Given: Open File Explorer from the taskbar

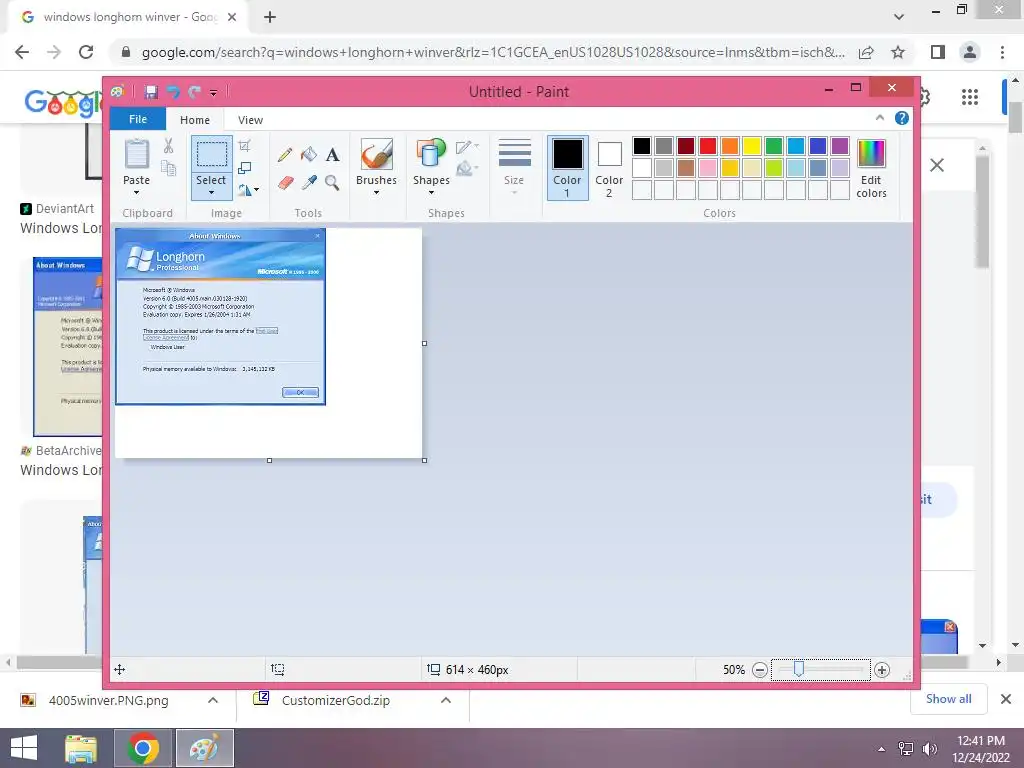Looking at the screenshot, I should pyautogui.click(x=81, y=748).
